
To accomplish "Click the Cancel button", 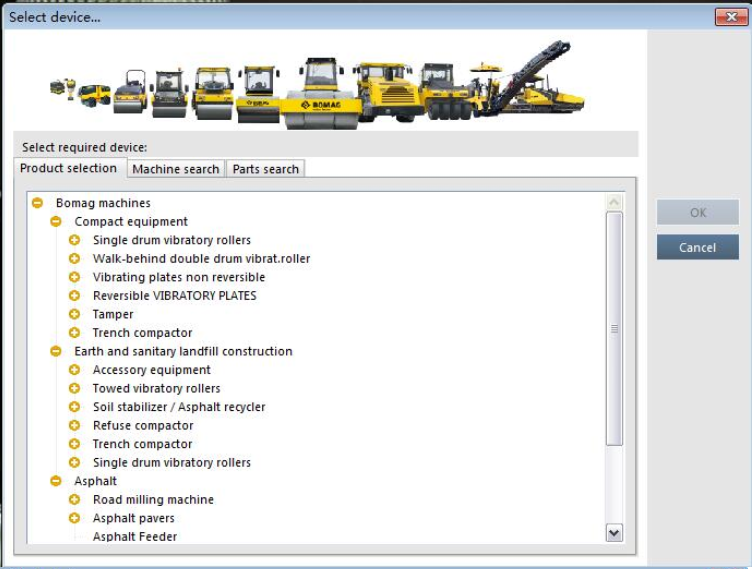I will click(x=698, y=248).
